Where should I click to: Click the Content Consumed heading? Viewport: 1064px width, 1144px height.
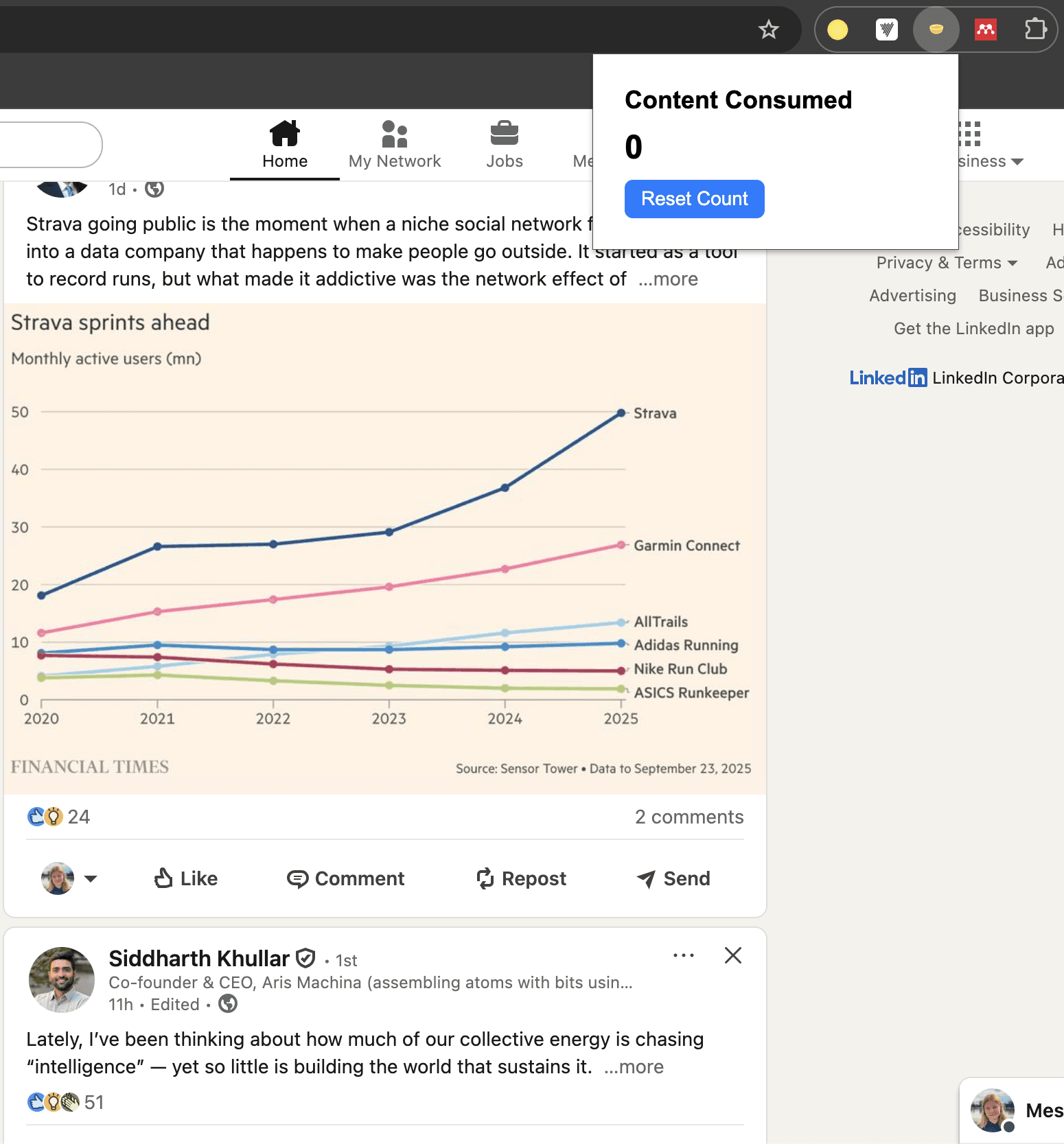(739, 100)
